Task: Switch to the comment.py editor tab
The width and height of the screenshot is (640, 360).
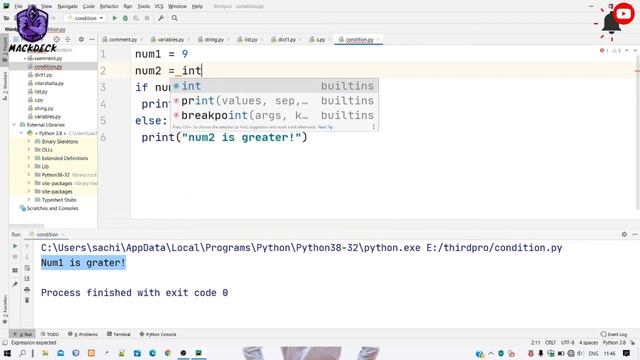Action: (123, 40)
